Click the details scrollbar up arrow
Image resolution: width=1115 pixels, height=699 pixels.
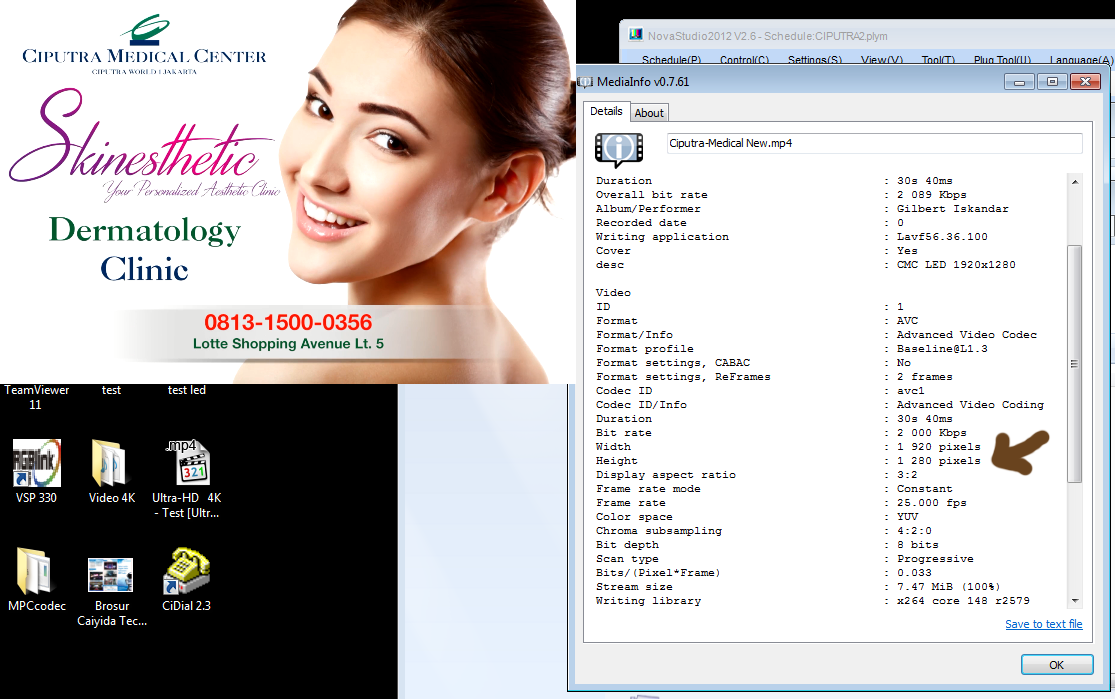(1075, 181)
